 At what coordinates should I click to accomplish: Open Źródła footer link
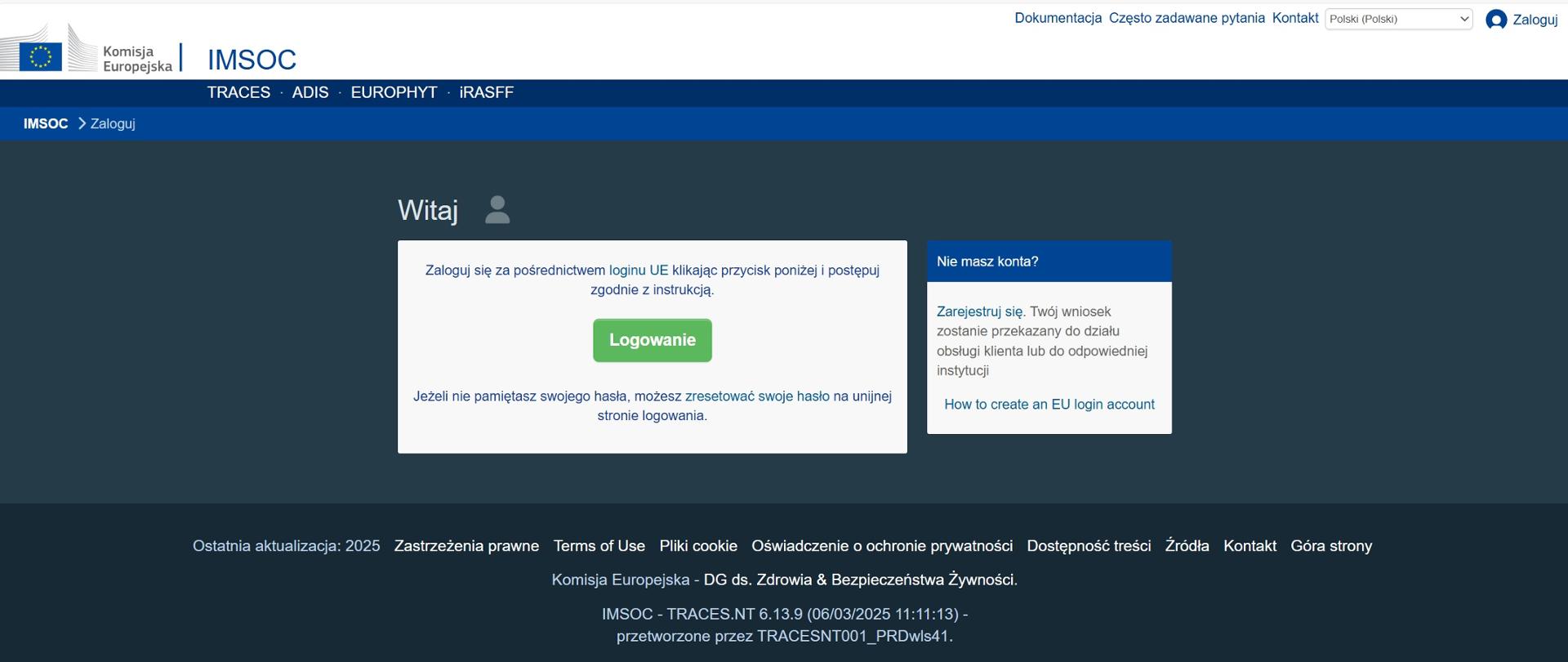(1187, 546)
